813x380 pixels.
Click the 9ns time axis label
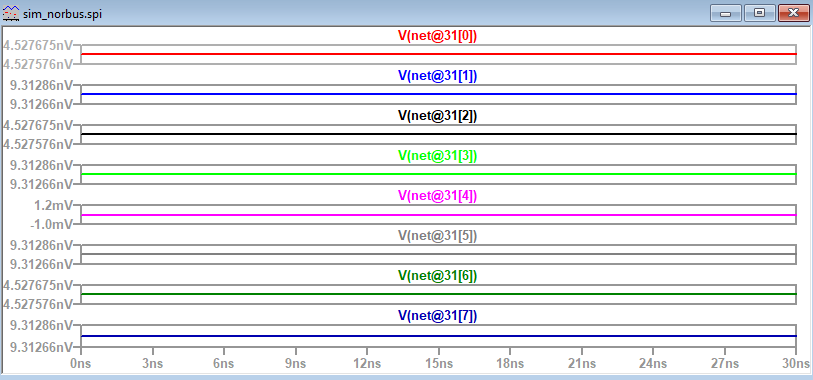(x=295, y=364)
